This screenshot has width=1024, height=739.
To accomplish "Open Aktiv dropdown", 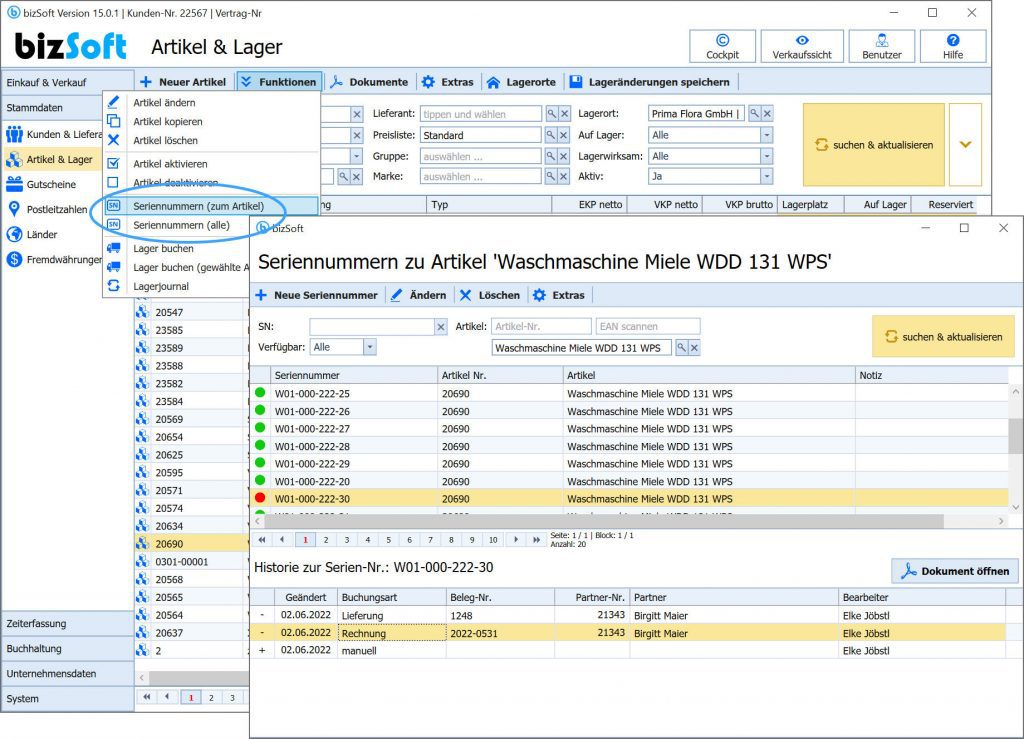I will point(766,176).
